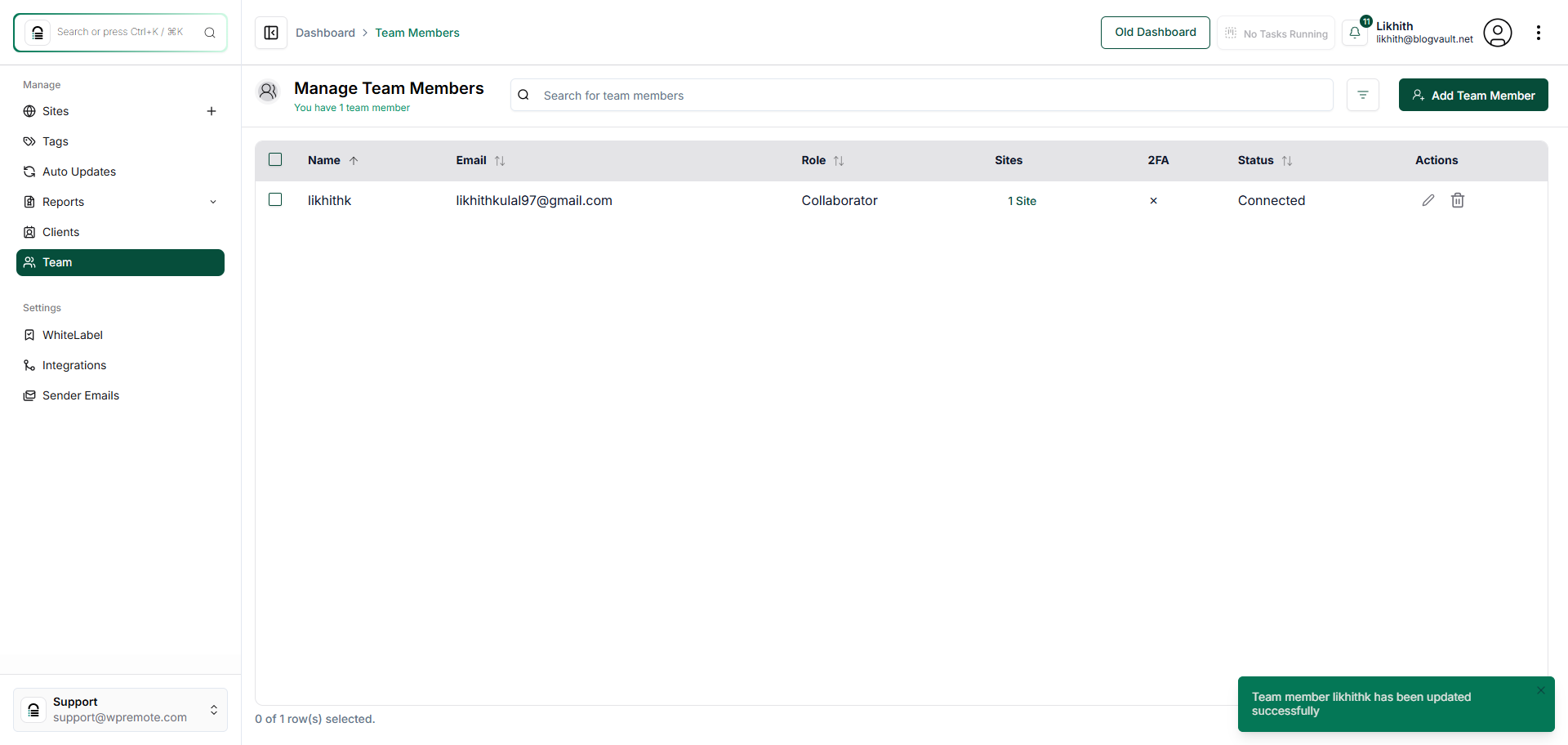Open notifications via the bell icon
This screenshot has height=745, width=1568.
tap(1356, 33)
